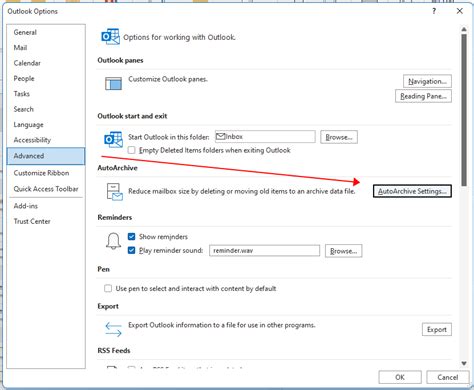Open Reading Pane... settings

point(423,96)
